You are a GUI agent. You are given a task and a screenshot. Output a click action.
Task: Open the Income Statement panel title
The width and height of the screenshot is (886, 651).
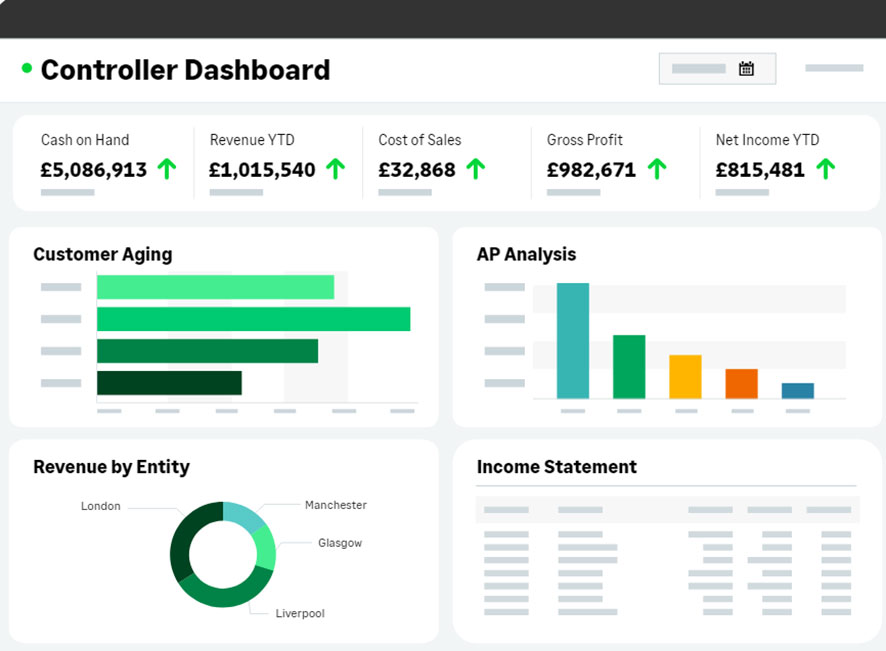tap(556, 467)
